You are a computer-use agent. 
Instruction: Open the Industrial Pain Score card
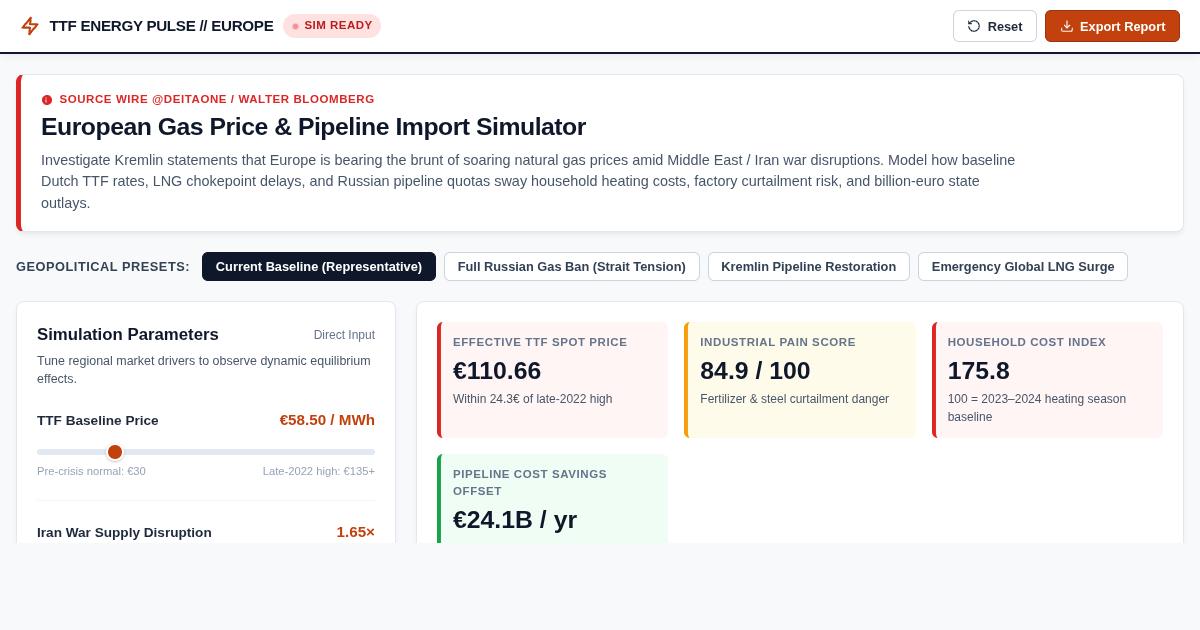(800, 380)
